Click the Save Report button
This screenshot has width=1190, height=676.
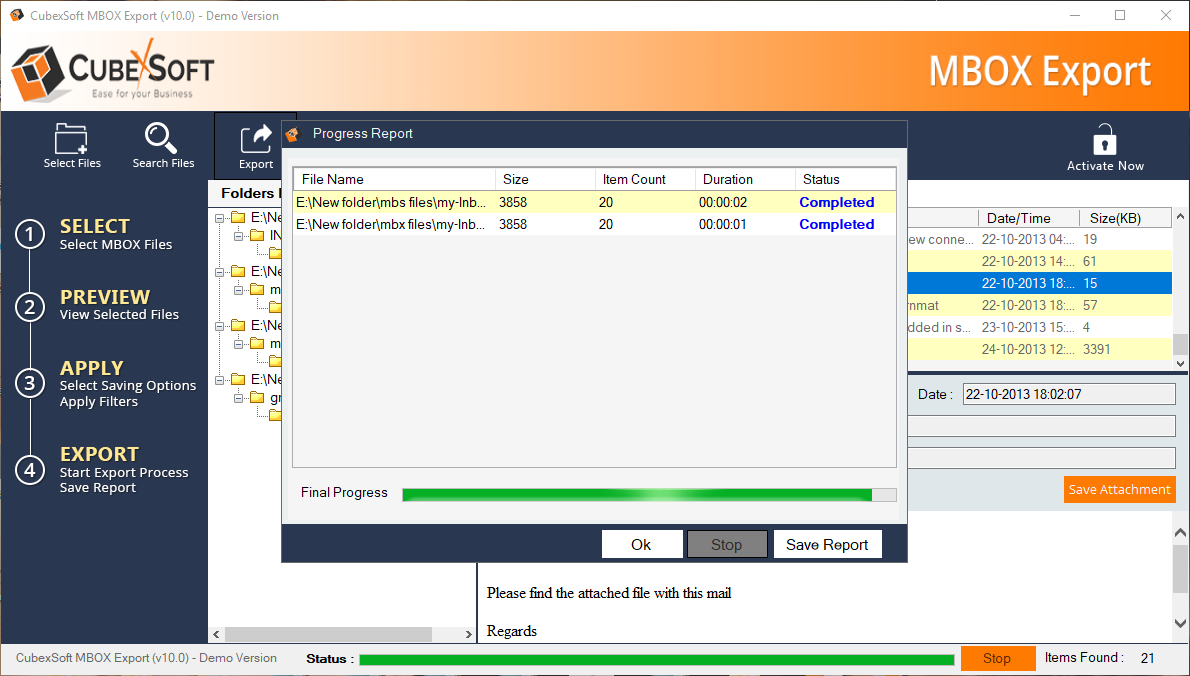coord(827,544)
